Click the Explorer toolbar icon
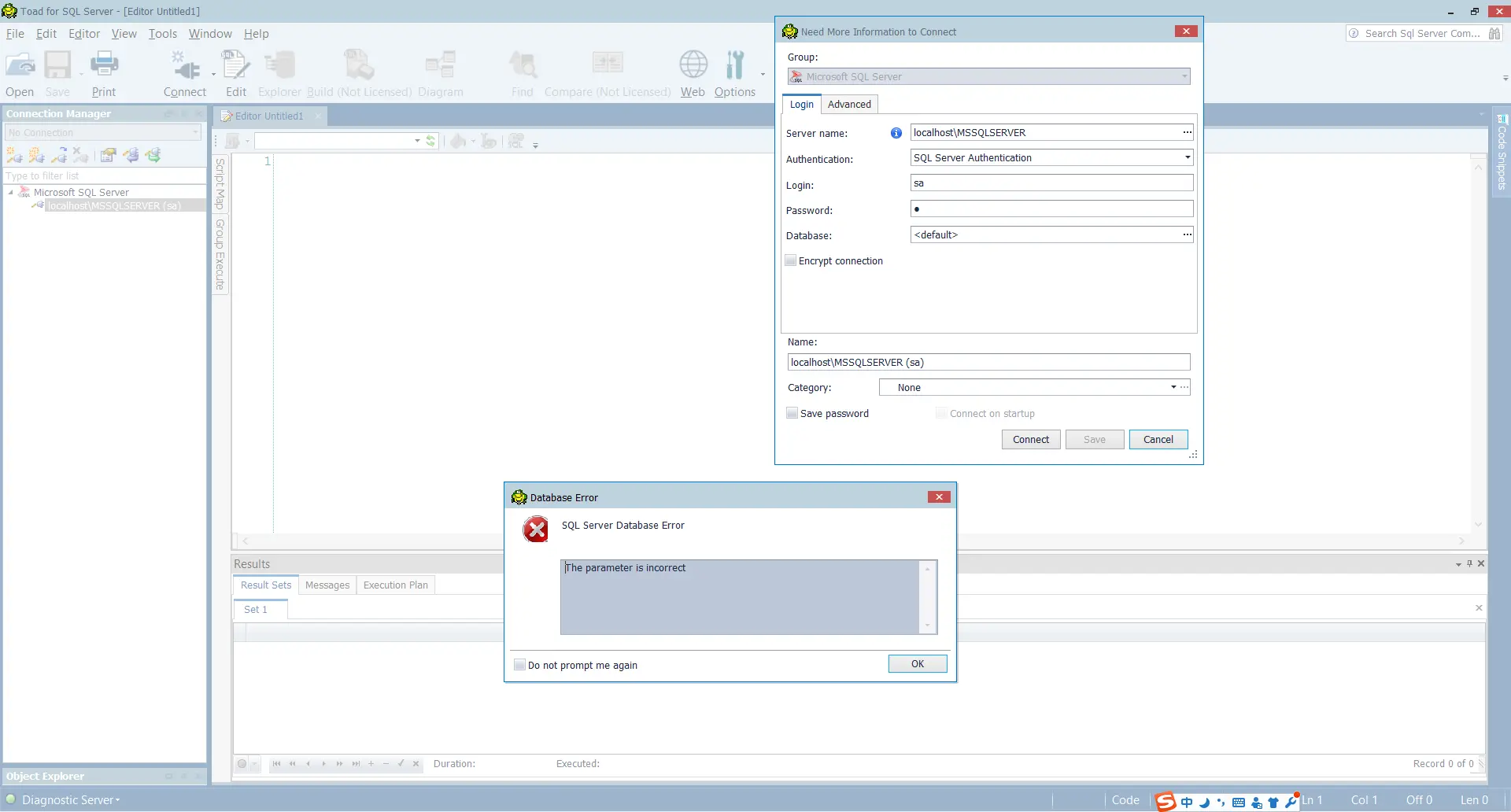The image size is (1511, 812). [x=280, y=65]
